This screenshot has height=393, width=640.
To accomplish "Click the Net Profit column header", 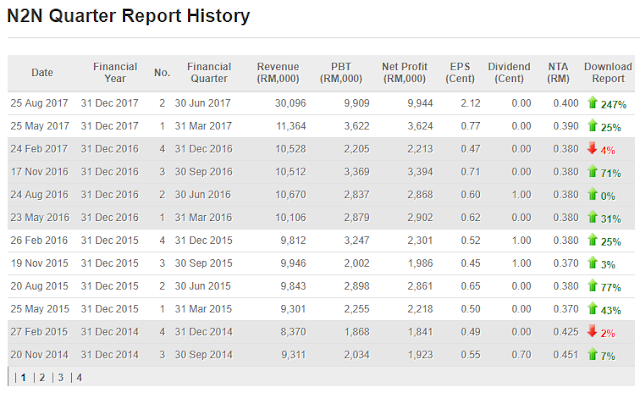I will pyautogui.click(x=404, y=73).
